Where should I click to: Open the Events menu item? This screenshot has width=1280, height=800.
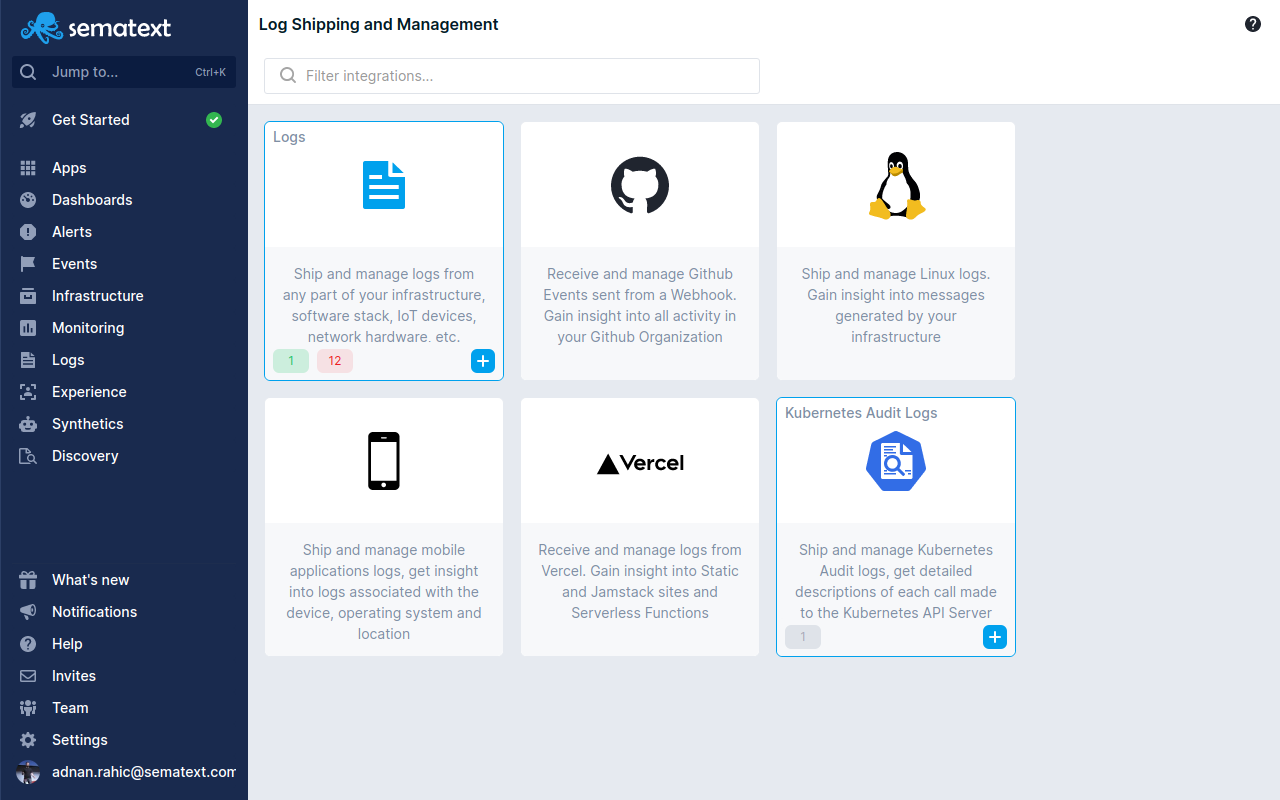pyautogui.click(x=124, y=264)
